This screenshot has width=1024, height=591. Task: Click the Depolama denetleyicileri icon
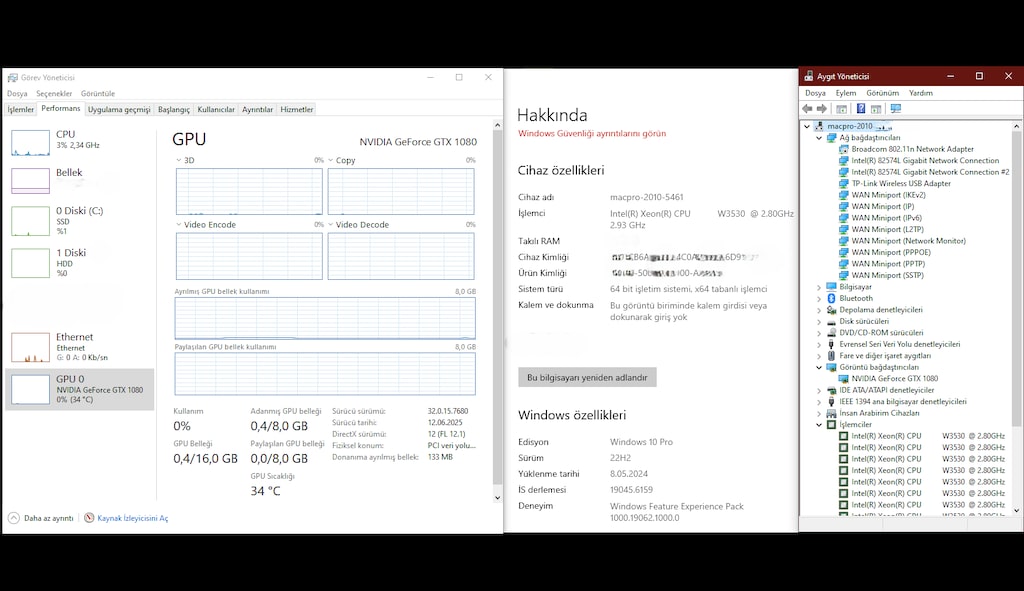coord(831,310)
